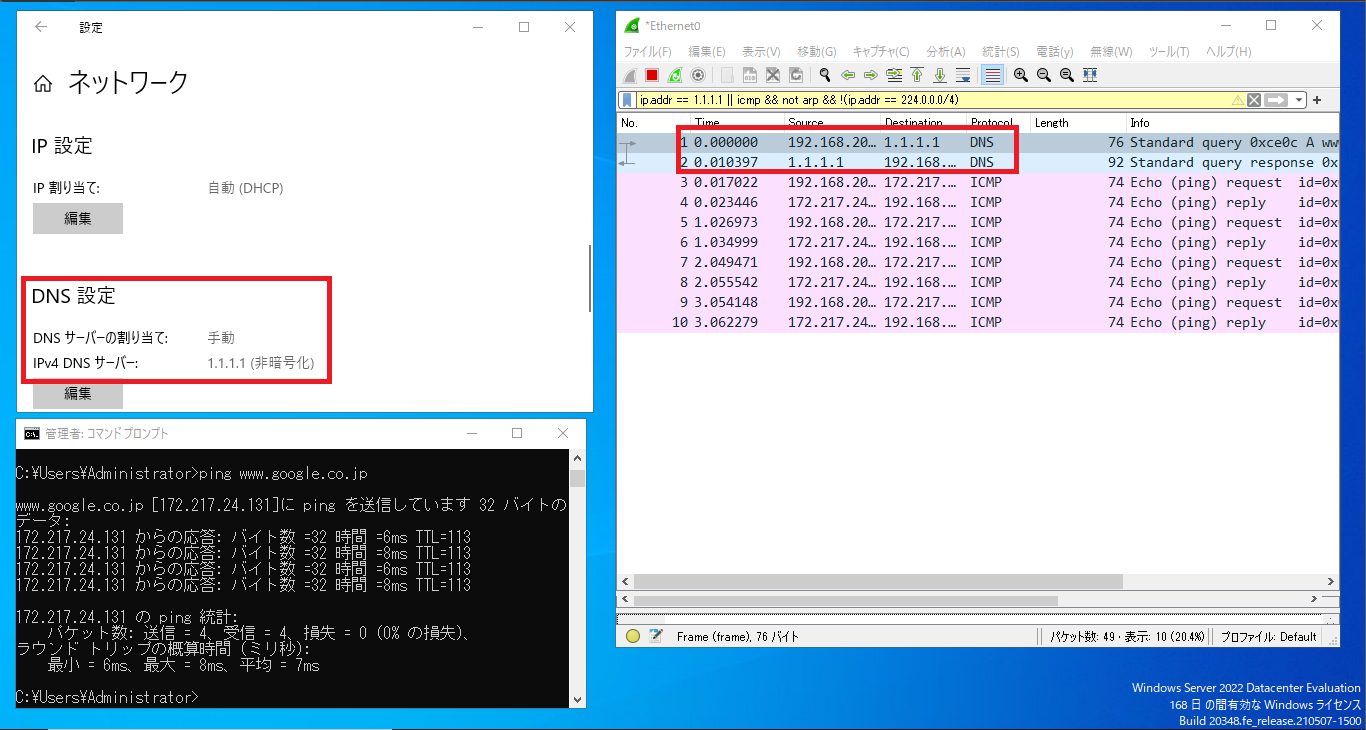
Task: Open the display filter bookmark menu
Action: pyautogui.click(x=628, y=100)
